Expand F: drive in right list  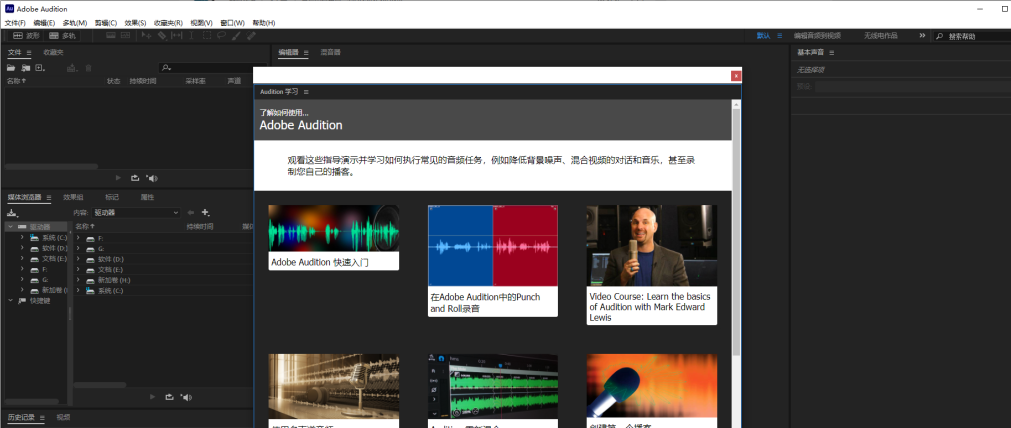pos(79,238)
